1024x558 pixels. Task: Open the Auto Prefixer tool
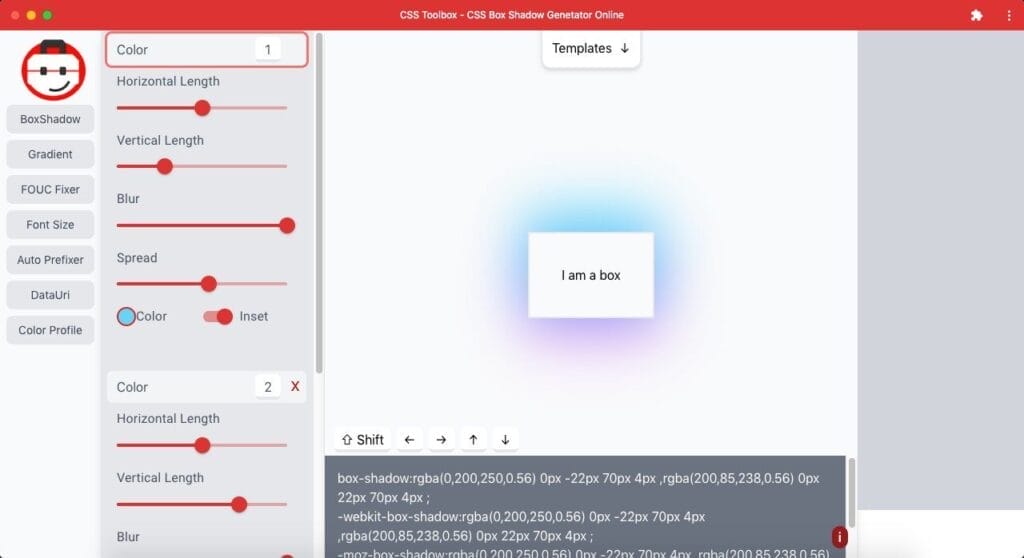pyautogui.click(x=50, y=260)
